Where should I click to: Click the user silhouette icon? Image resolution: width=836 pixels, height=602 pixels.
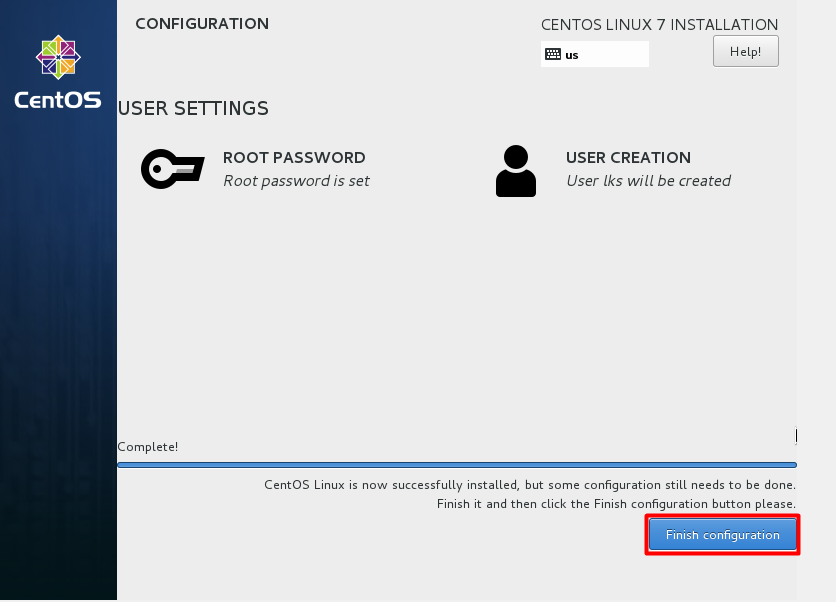[x=516, y=171]
